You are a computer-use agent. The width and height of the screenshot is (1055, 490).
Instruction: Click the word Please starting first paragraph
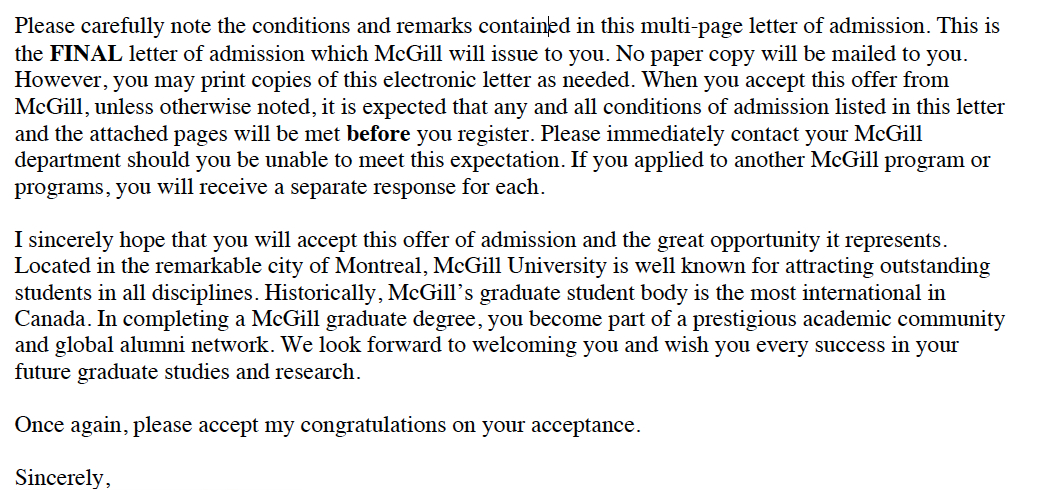pos(45,26)
